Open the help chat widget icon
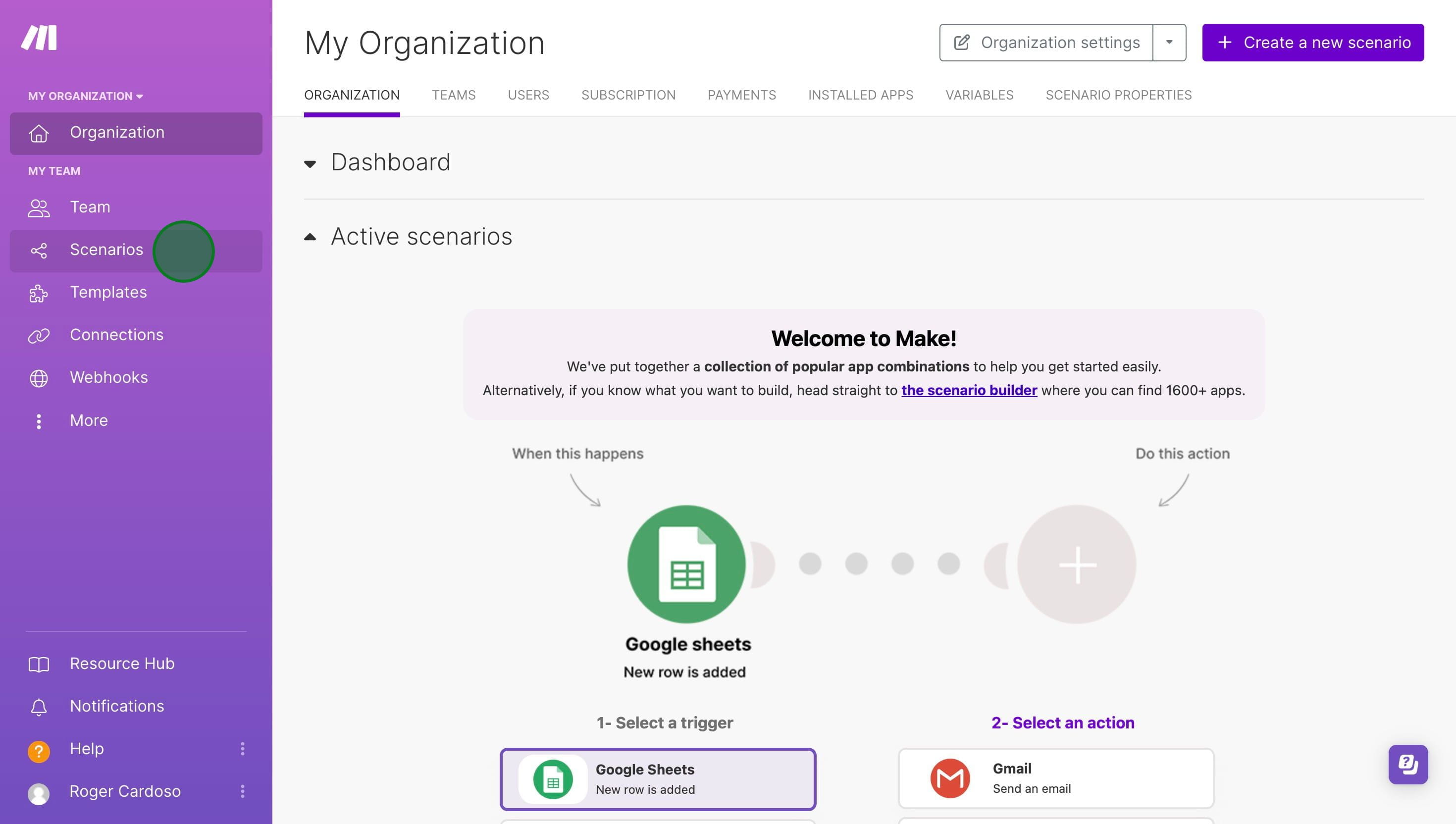The height and width of the screenshot is (824, 1456). tap(1408, 764)
